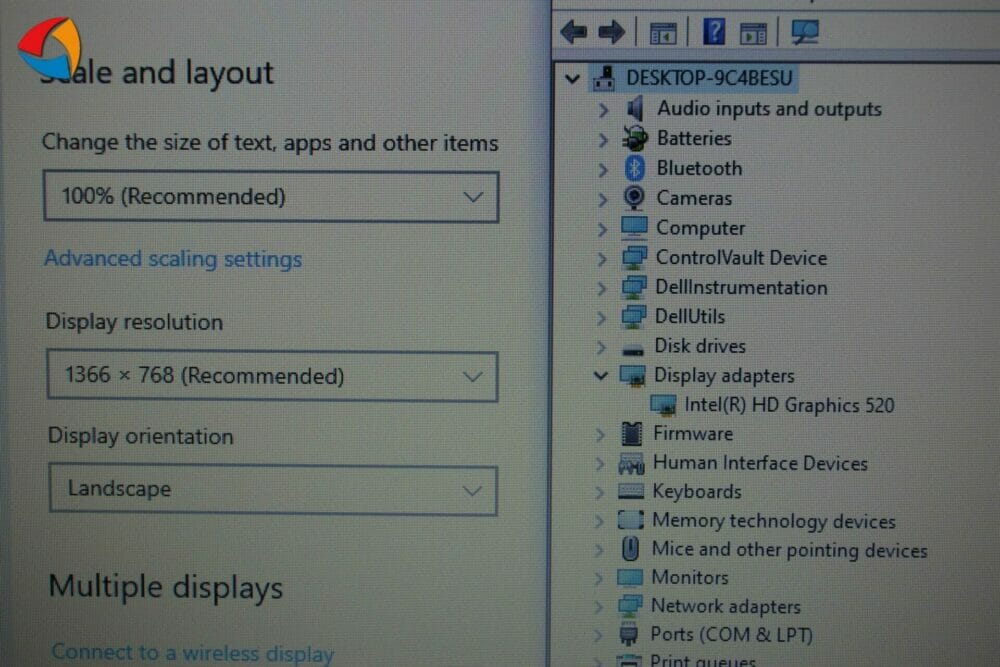Click the ControlVault Device icon
1000x667 pixels.
click(x=634, y=258)
